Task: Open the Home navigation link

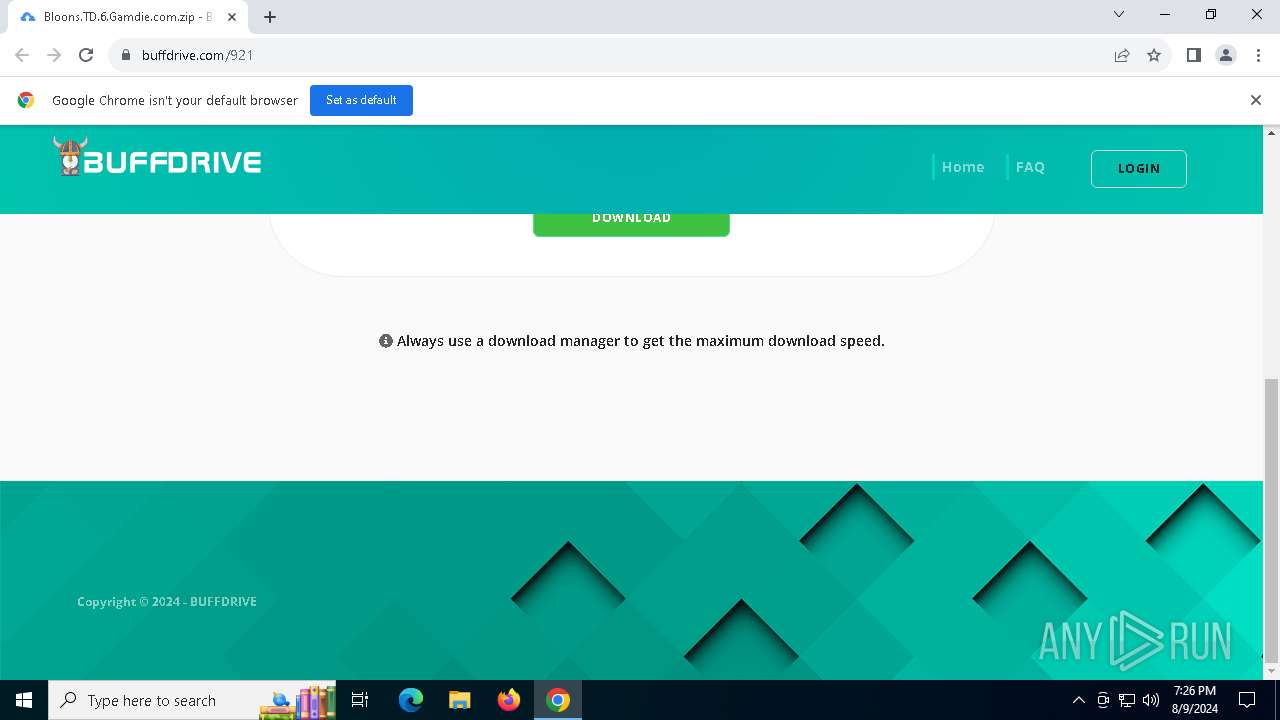Action: coord(963,167)
